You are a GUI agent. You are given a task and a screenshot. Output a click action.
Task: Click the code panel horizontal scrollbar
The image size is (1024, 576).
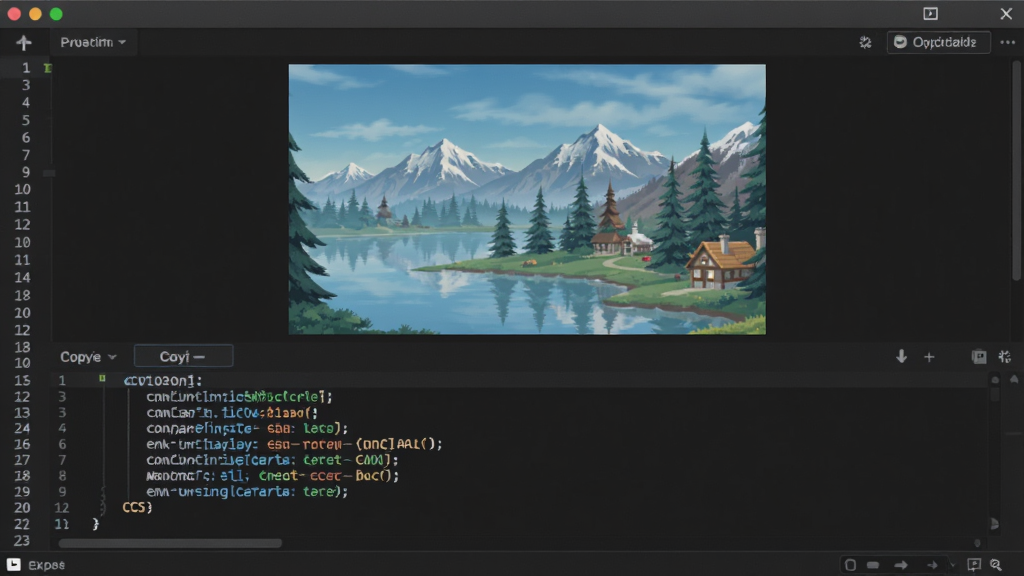point(170,543)
